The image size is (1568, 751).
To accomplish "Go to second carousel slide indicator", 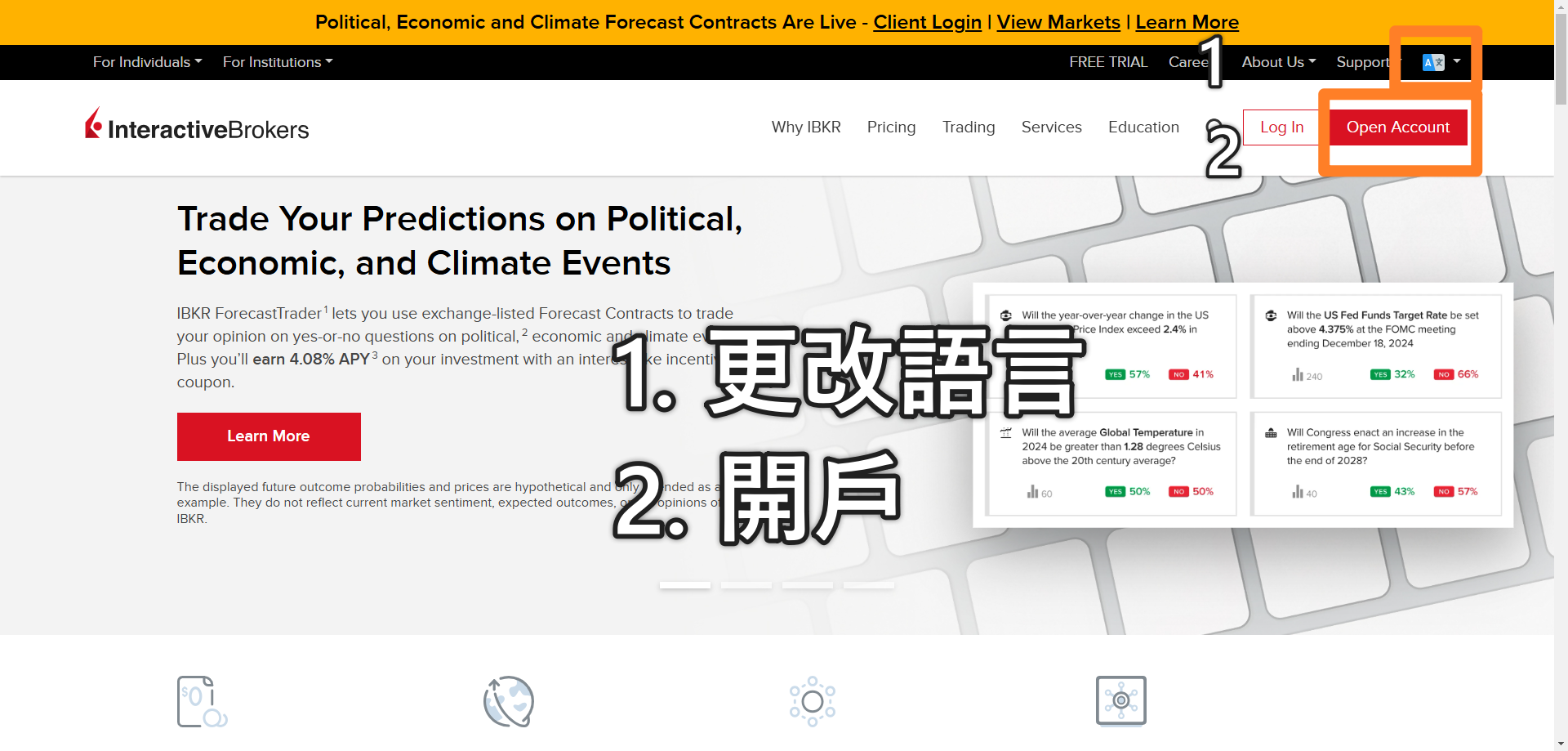I will (x=746, y=585).
